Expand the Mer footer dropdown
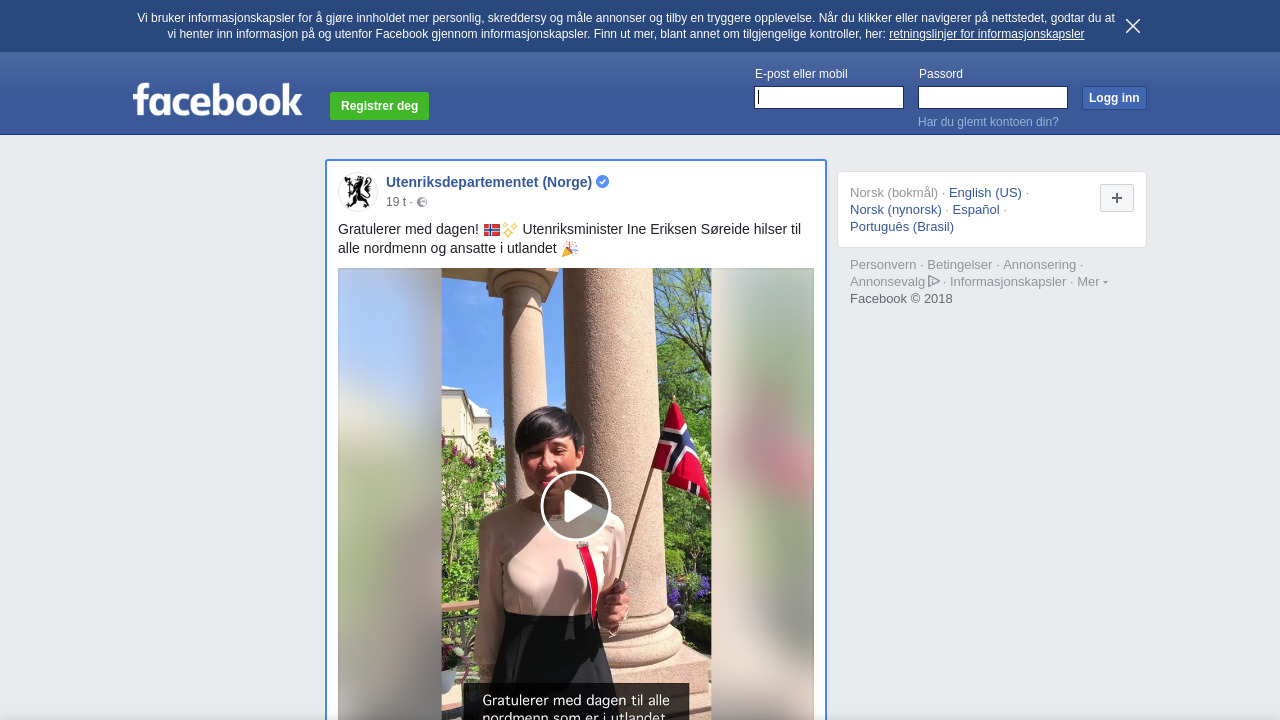The image size is (1280, 720). click(1092, 282)
